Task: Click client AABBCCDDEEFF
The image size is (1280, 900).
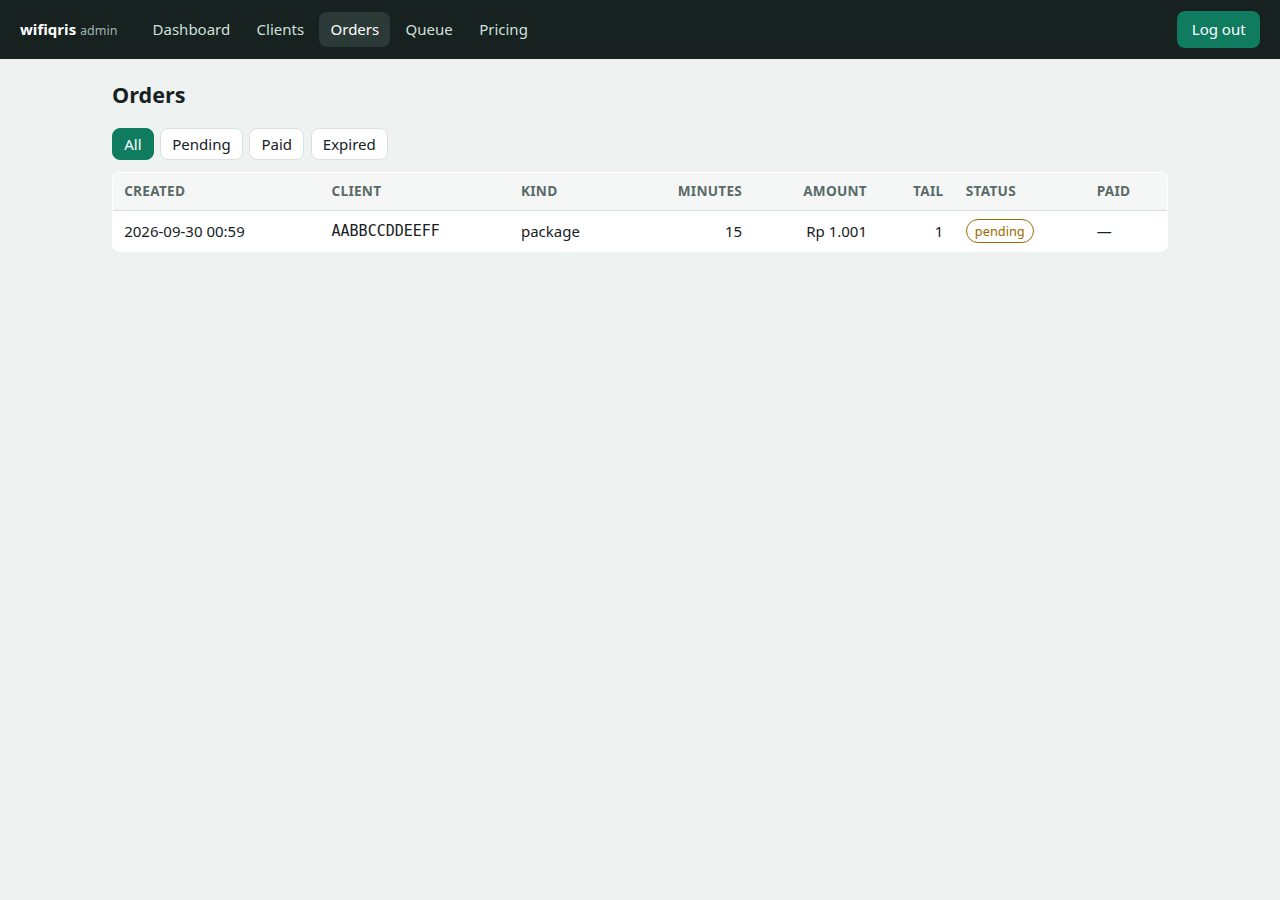Action: 386,231
